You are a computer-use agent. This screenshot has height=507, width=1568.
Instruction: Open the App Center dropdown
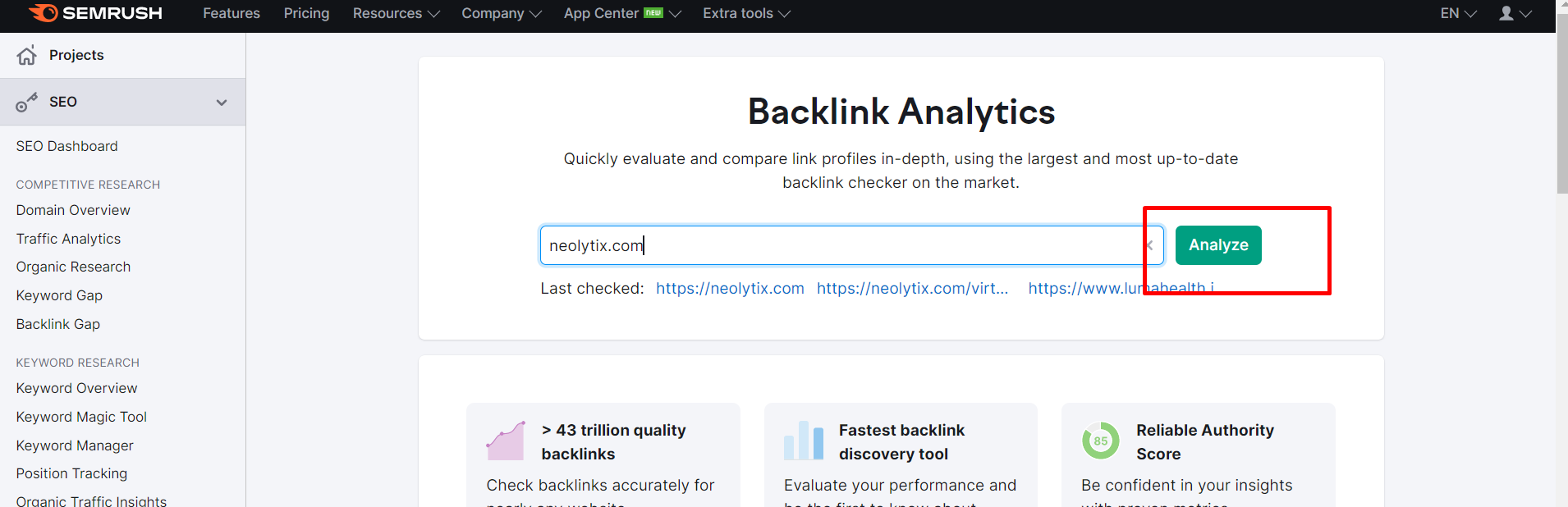pyautogui.click(x=622, y=13)
